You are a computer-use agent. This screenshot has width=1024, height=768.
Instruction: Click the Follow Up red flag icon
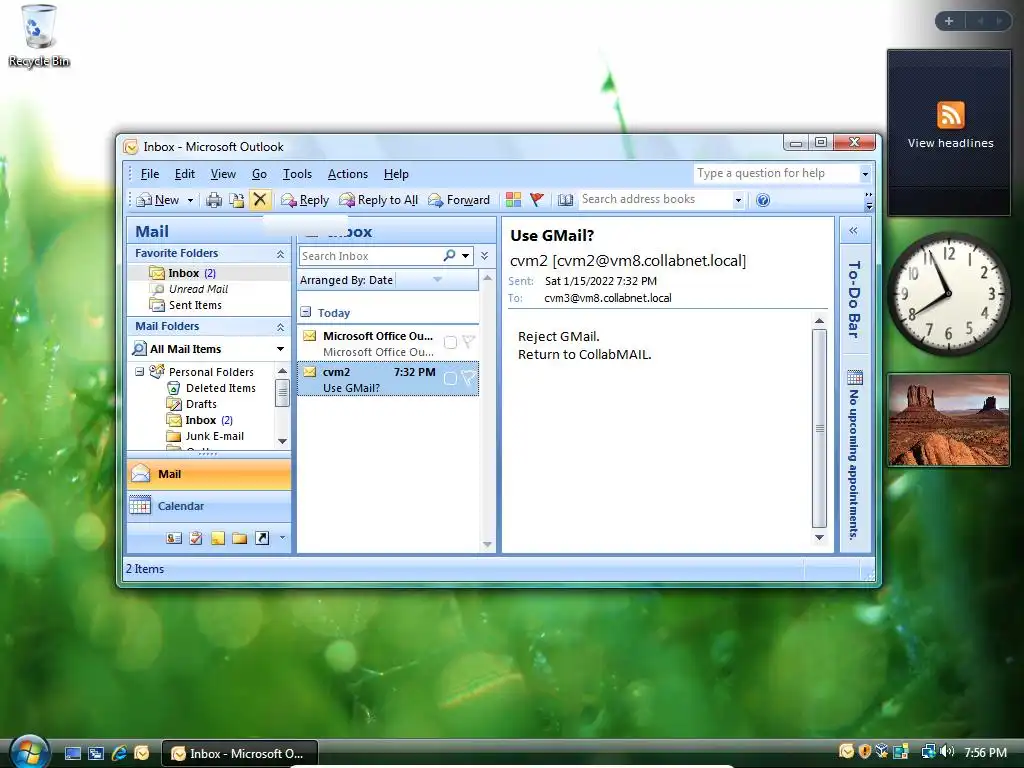point(537,200)
